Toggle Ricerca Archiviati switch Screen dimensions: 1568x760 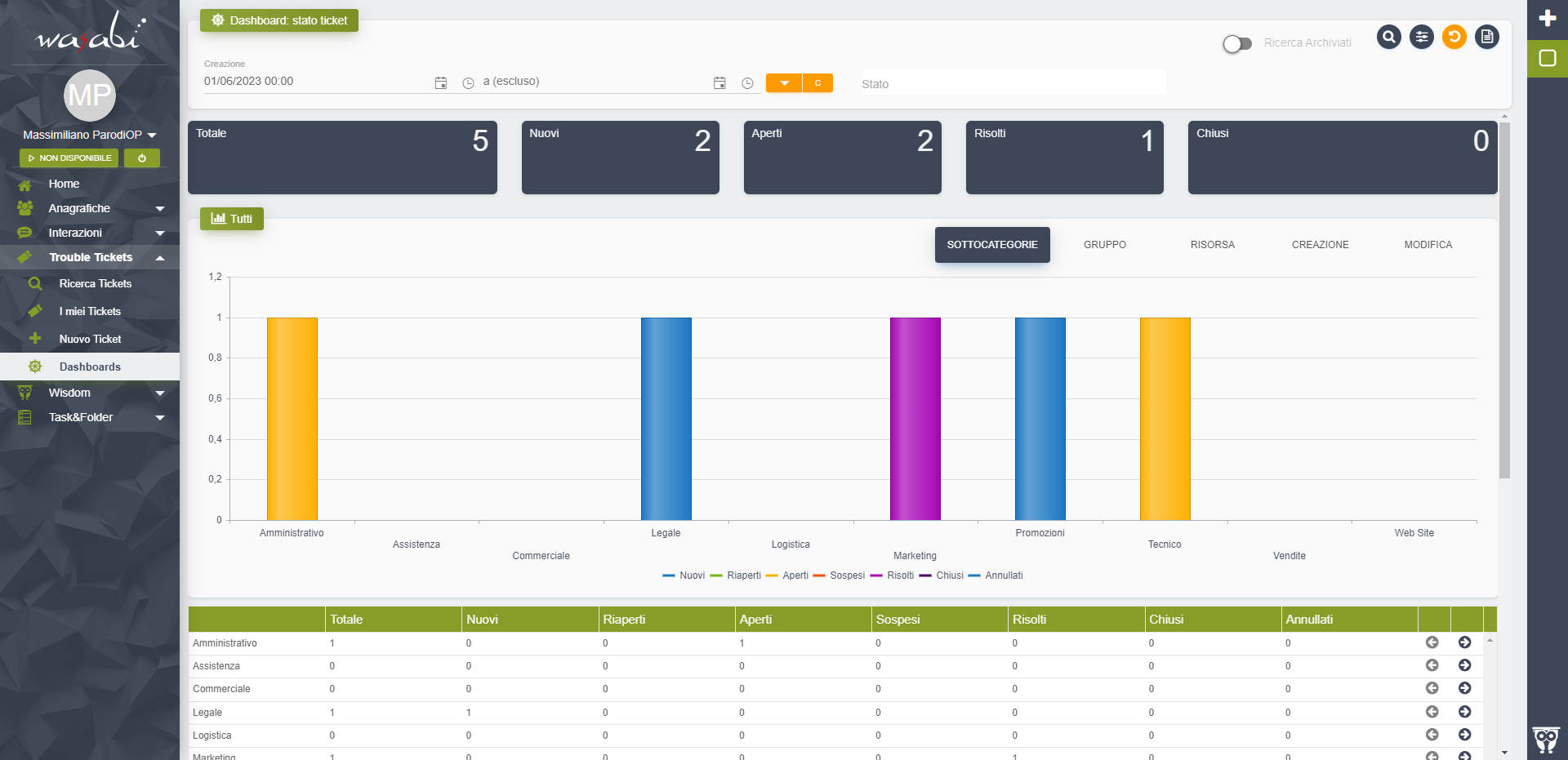click(1236, 43)
